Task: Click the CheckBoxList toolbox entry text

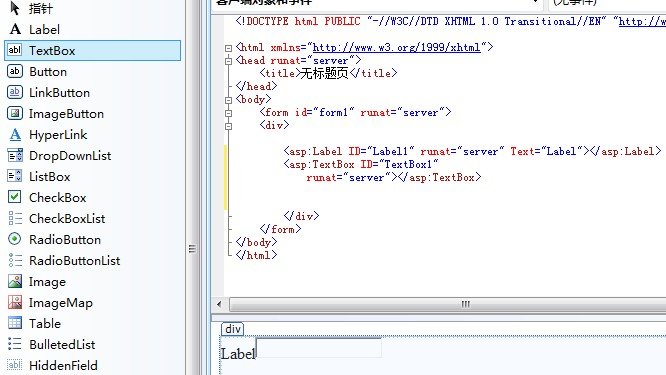Action: (67, 219)
